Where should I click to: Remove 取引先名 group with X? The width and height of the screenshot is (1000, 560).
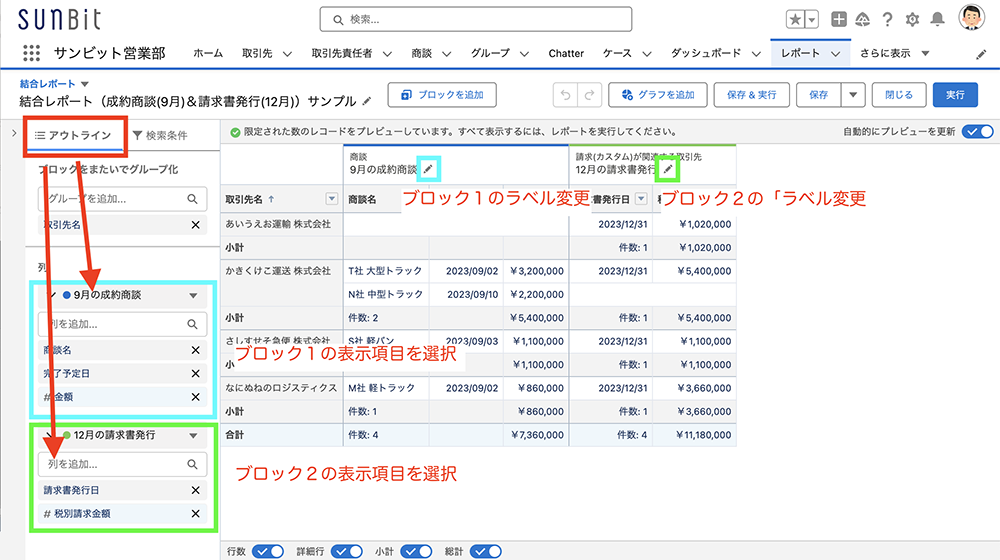(196, 225)
